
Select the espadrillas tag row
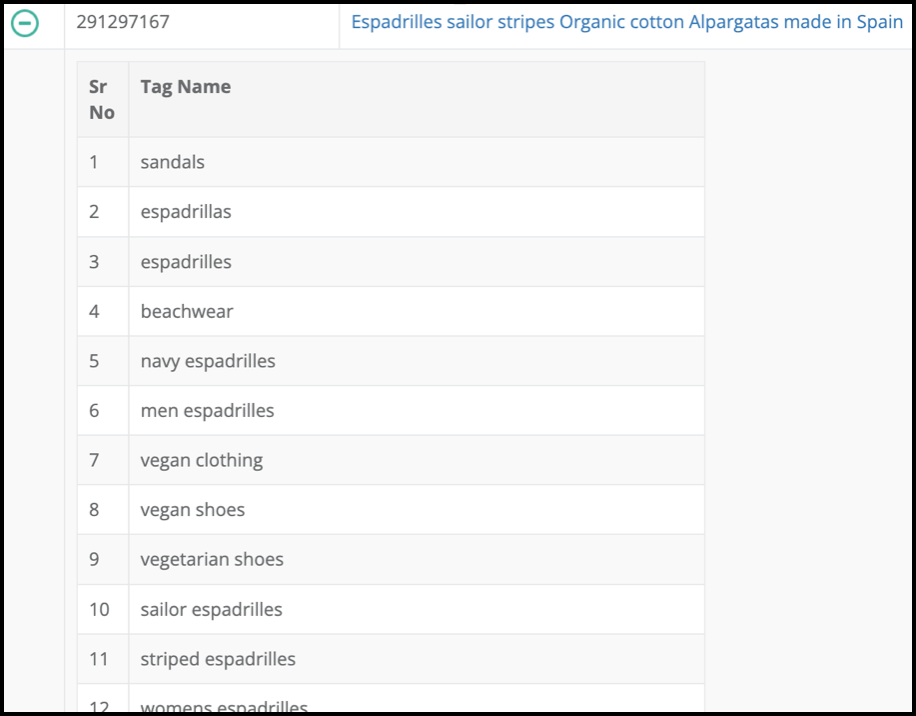186,212
